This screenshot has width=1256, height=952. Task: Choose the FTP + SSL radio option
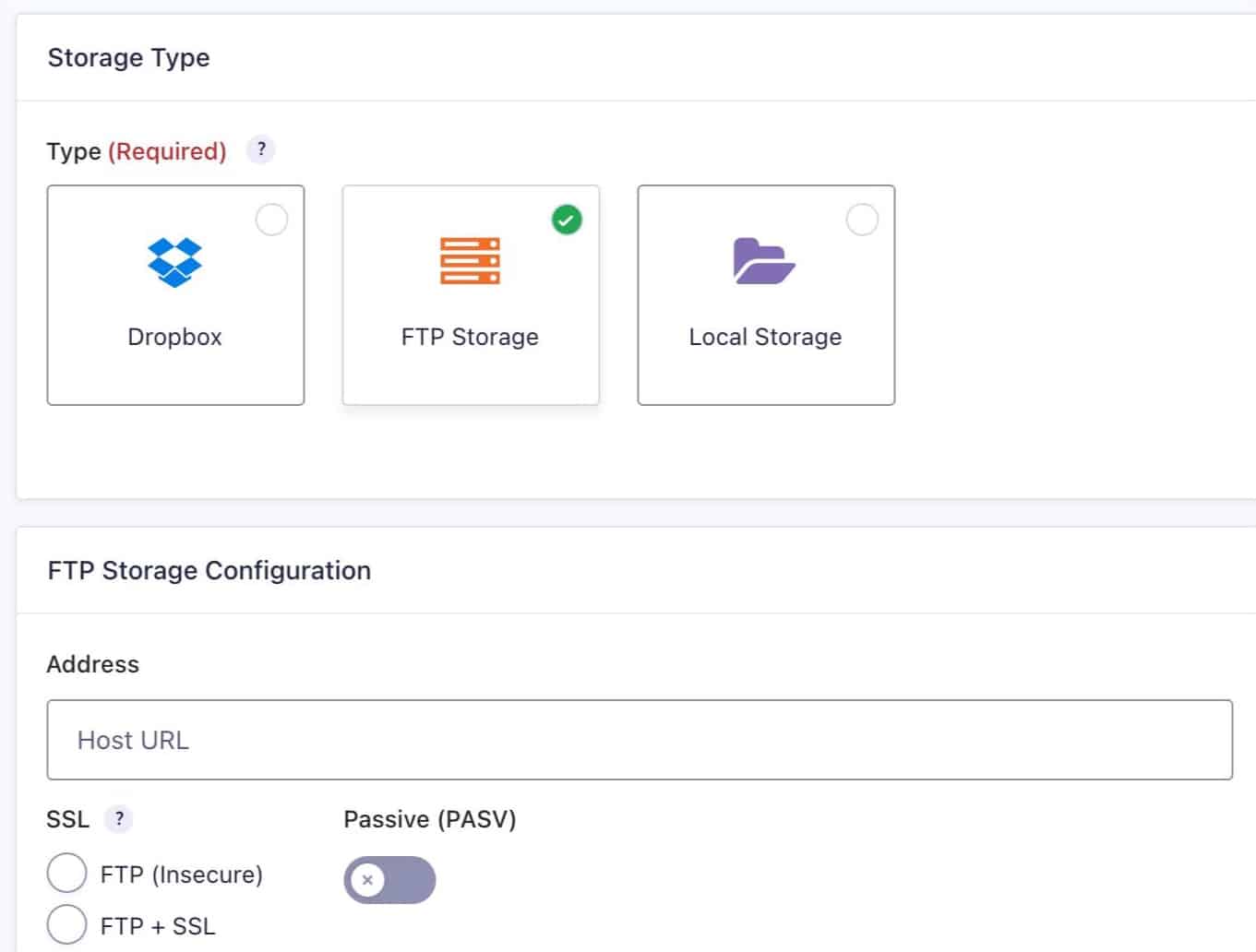pos(66,924)
